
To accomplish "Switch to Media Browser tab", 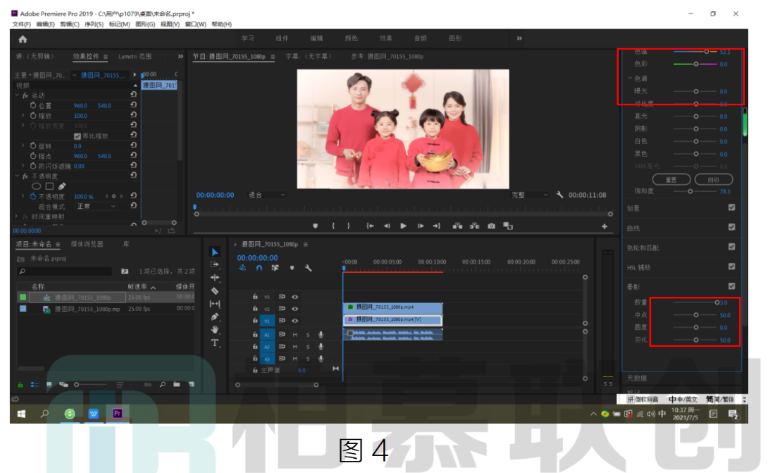I will pyautogui.click(x=87, y=244).
